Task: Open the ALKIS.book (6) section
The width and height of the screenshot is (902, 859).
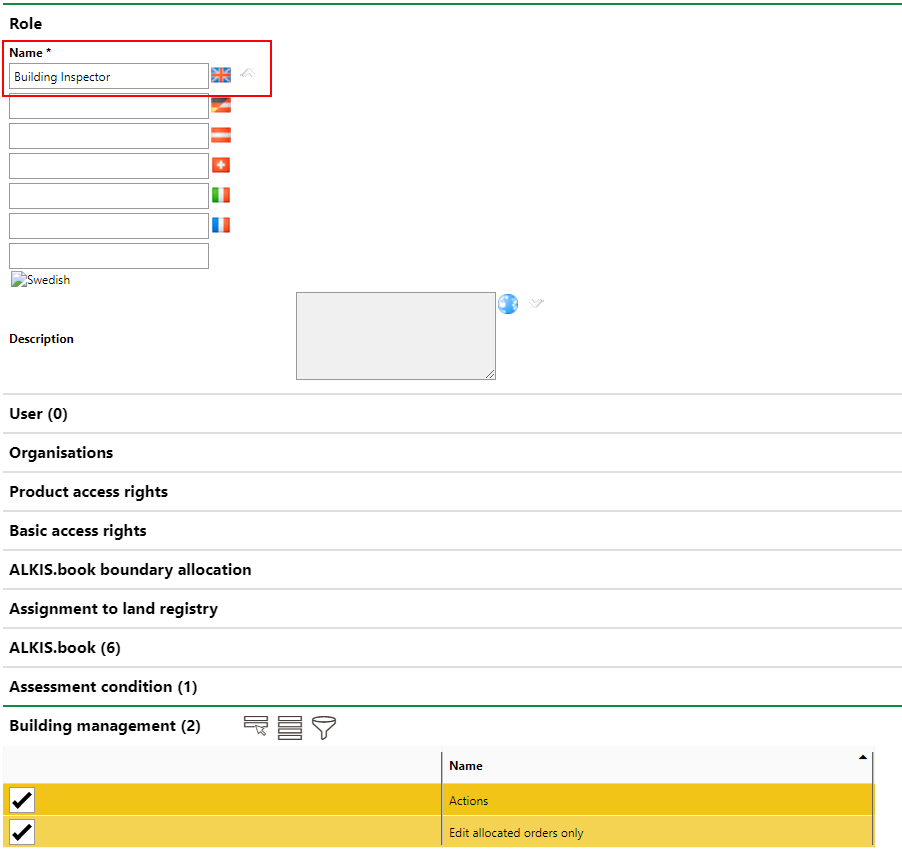Action: [65, 648]
